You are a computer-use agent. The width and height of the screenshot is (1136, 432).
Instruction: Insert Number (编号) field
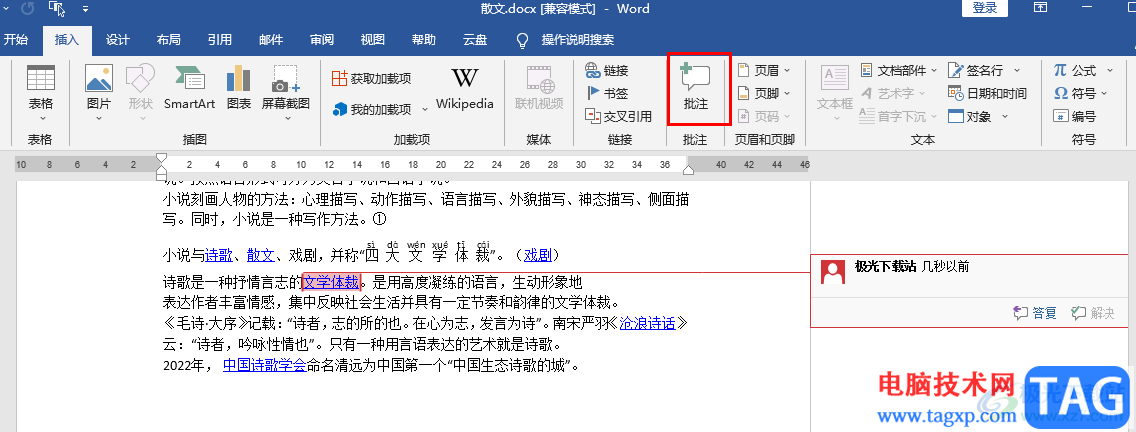click(1074, 116)
